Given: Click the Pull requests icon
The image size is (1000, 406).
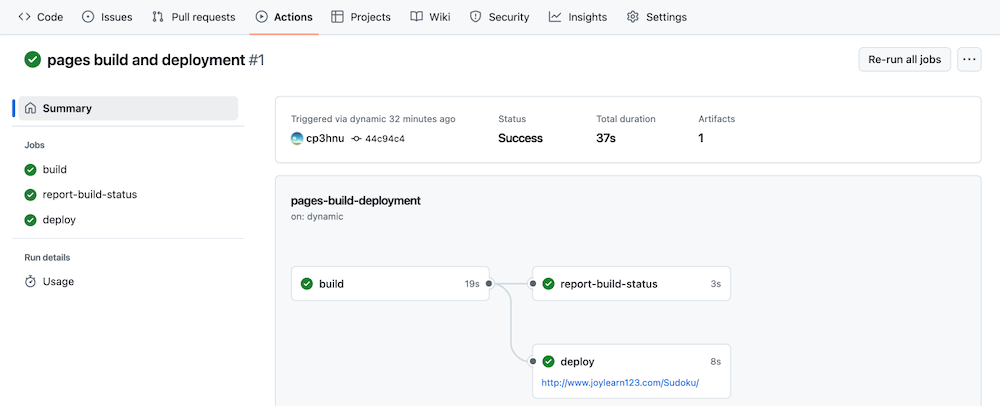Looking at the screenshot, I should pyautogui.click(x=158, y=17).
